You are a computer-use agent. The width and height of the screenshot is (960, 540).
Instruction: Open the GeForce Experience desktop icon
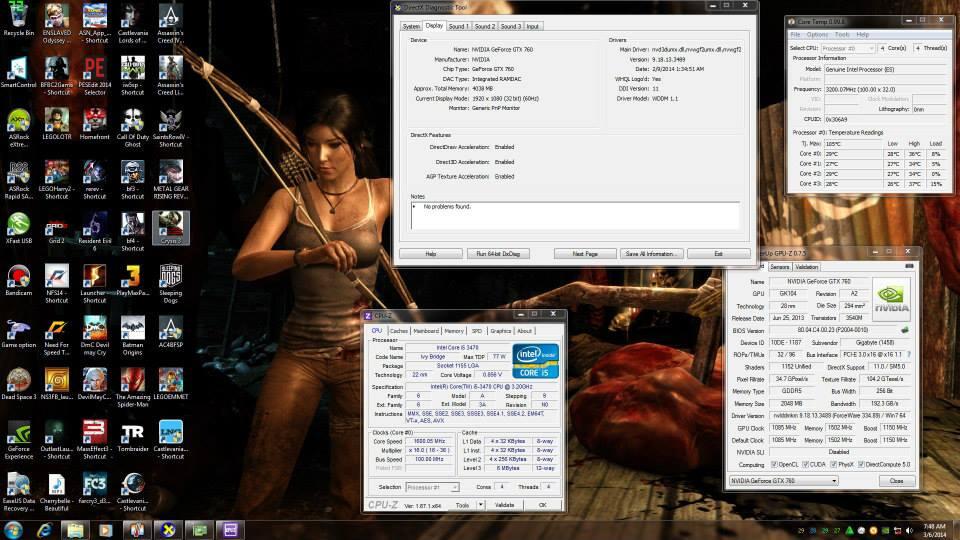pyautogui.click(x=18, y=441)
